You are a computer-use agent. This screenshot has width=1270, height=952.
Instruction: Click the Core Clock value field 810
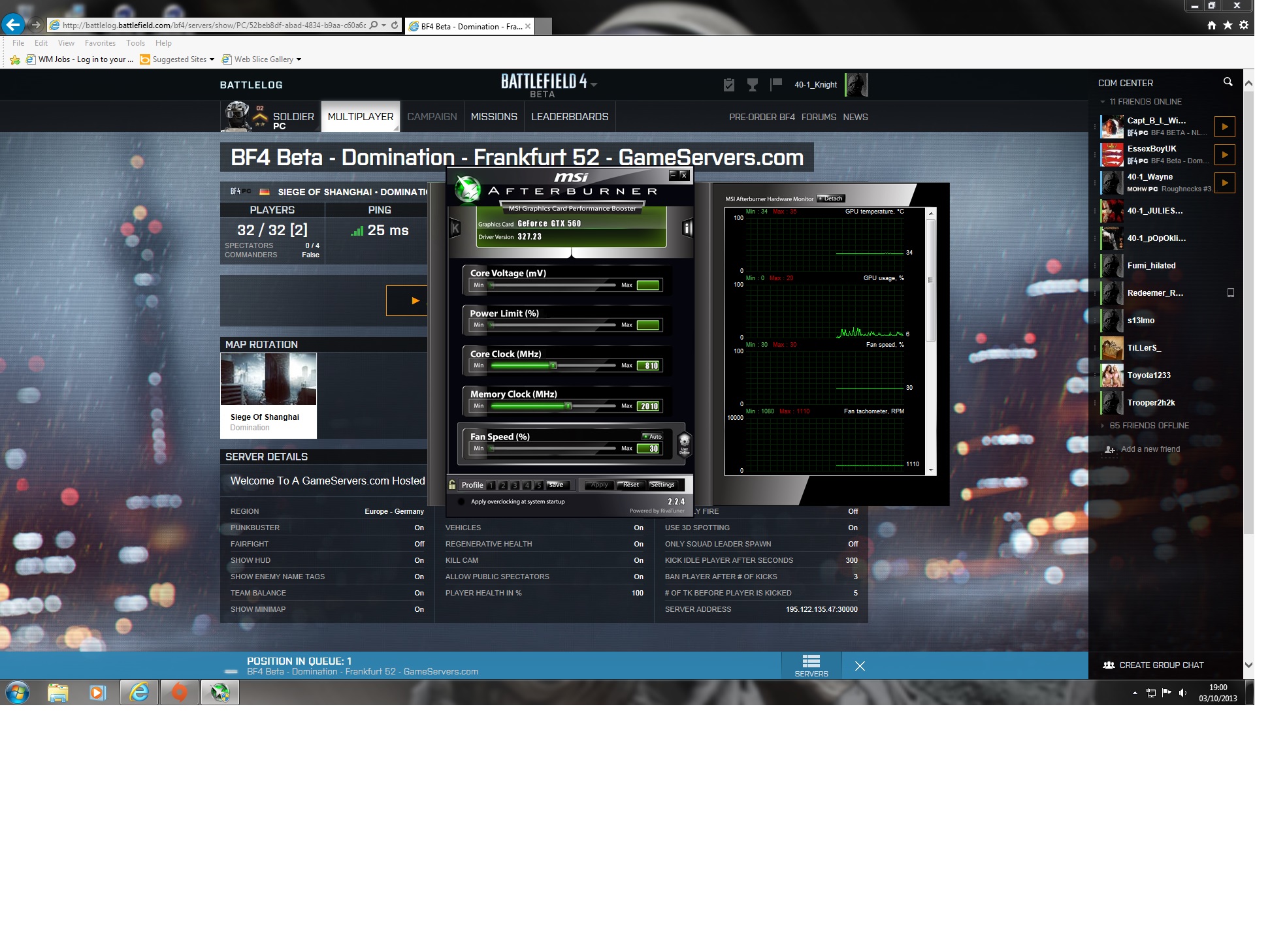(x=649, y=366)
